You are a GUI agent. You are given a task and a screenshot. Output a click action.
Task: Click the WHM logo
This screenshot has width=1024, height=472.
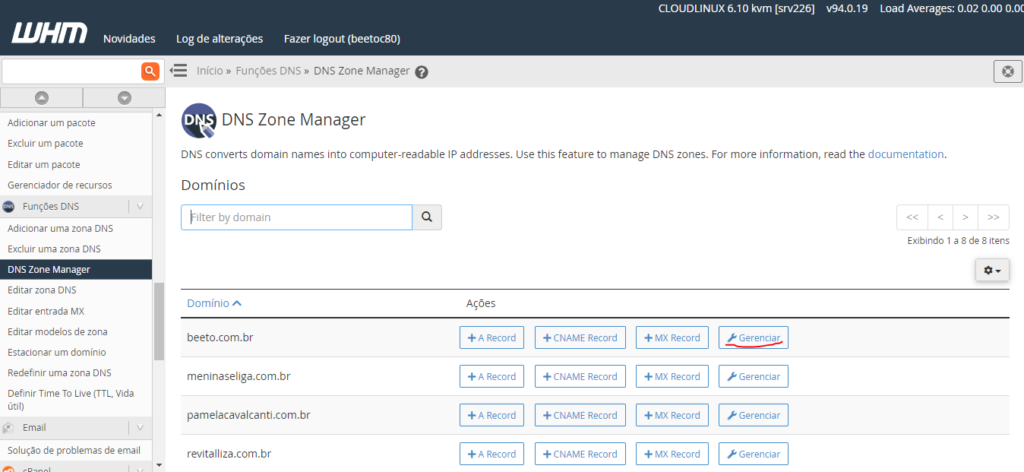click(x=50, y=34)
